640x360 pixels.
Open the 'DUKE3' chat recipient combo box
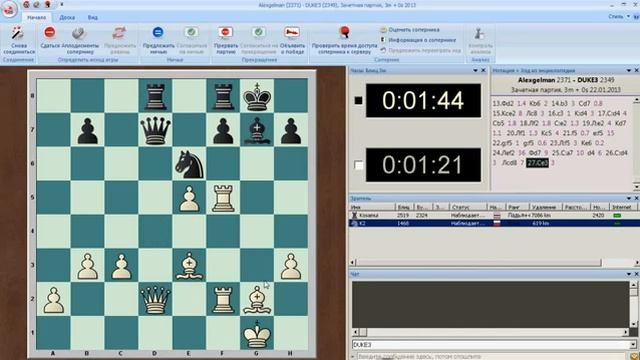tap(494, 345)
